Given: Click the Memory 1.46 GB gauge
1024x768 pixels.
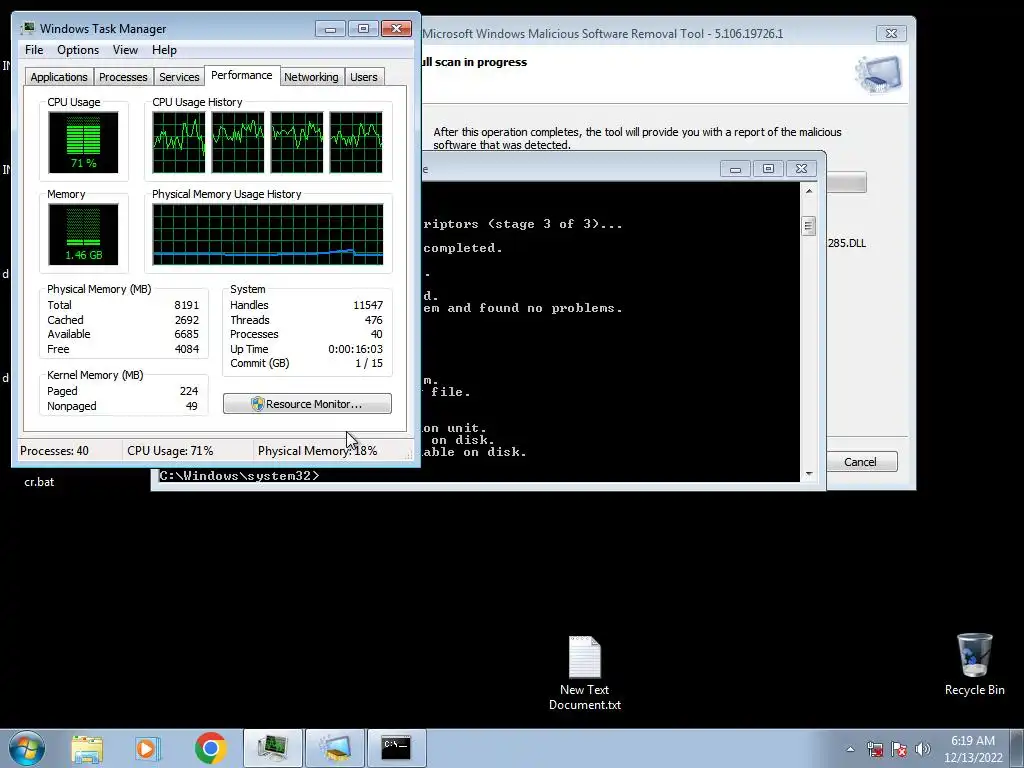Looking at the screenshot, I should (83, 234).
